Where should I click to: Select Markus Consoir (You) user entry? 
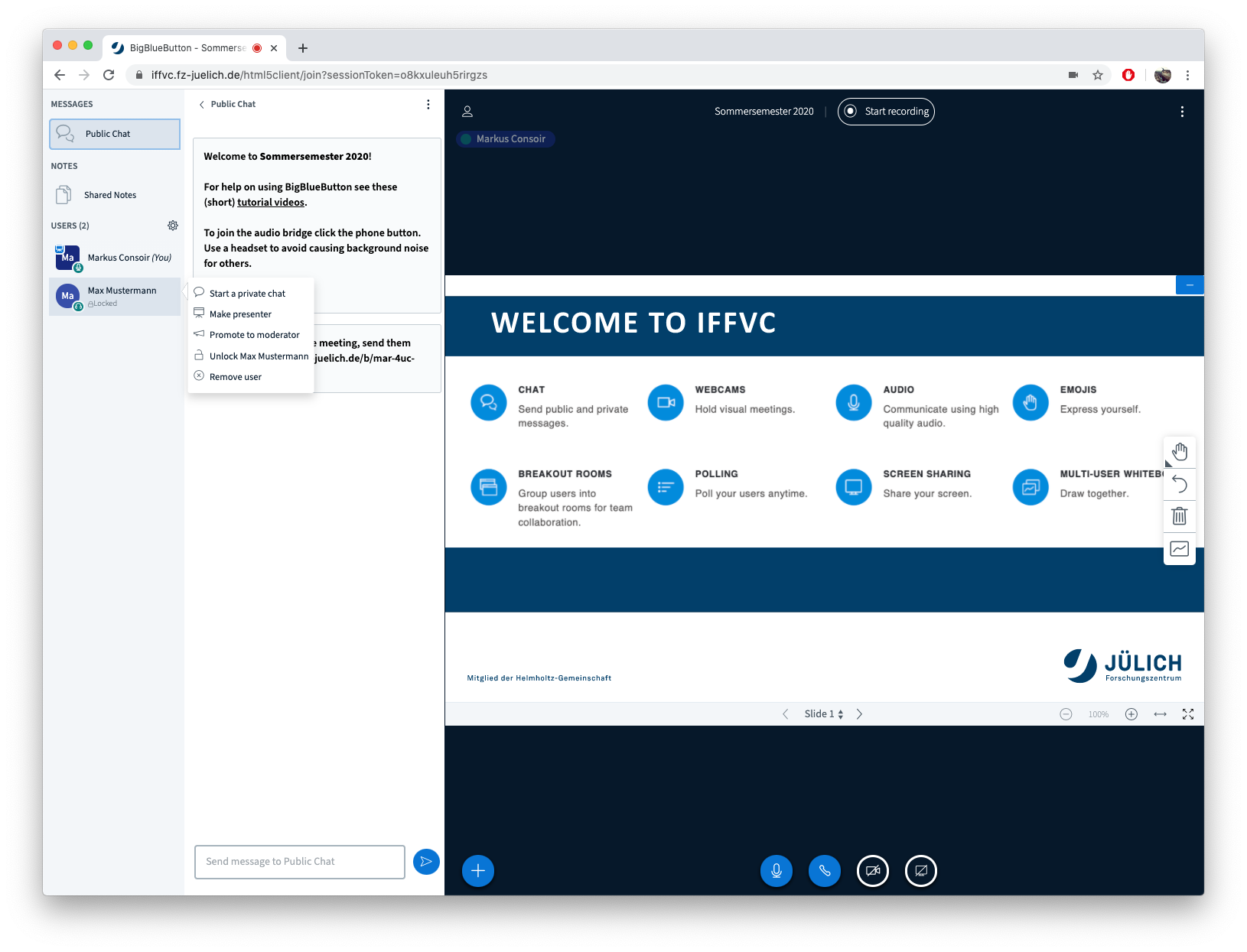[115, 258]
